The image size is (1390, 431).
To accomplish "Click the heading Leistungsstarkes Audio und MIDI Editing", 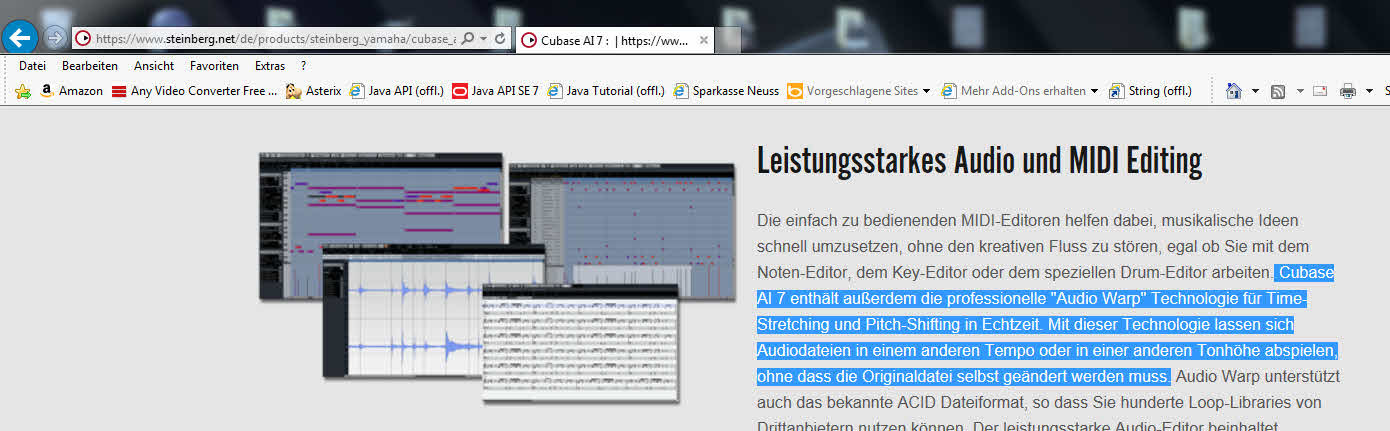I will click(980, 161).
